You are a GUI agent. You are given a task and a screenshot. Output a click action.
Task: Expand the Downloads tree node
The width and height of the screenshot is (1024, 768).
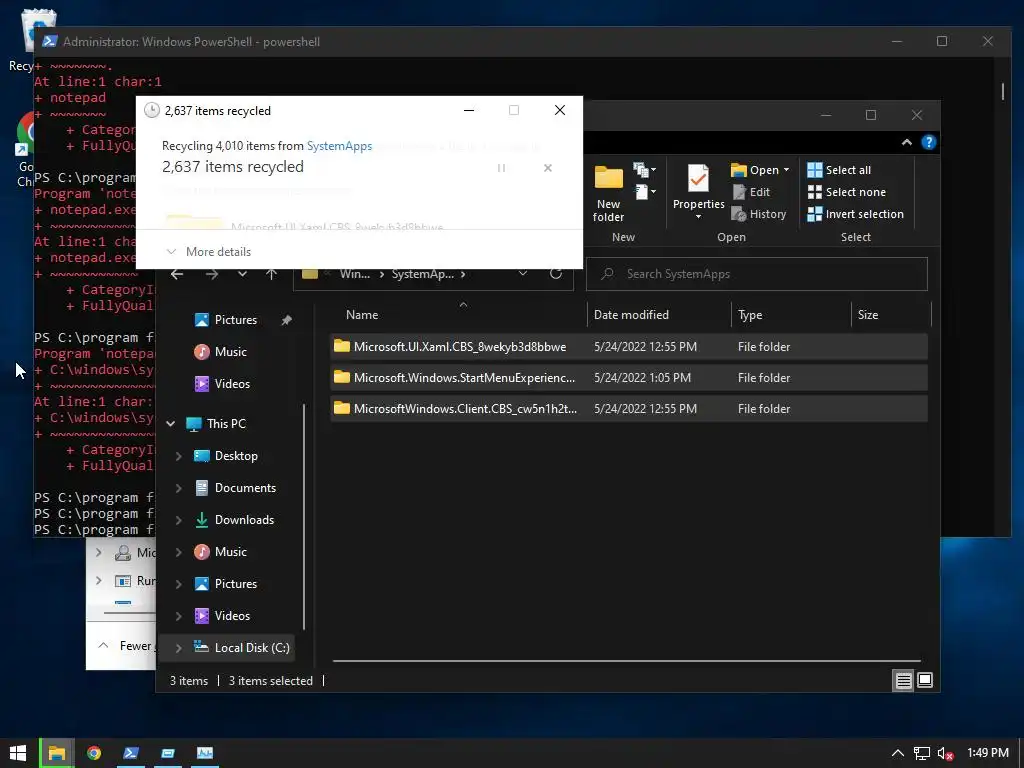[178, 520]
